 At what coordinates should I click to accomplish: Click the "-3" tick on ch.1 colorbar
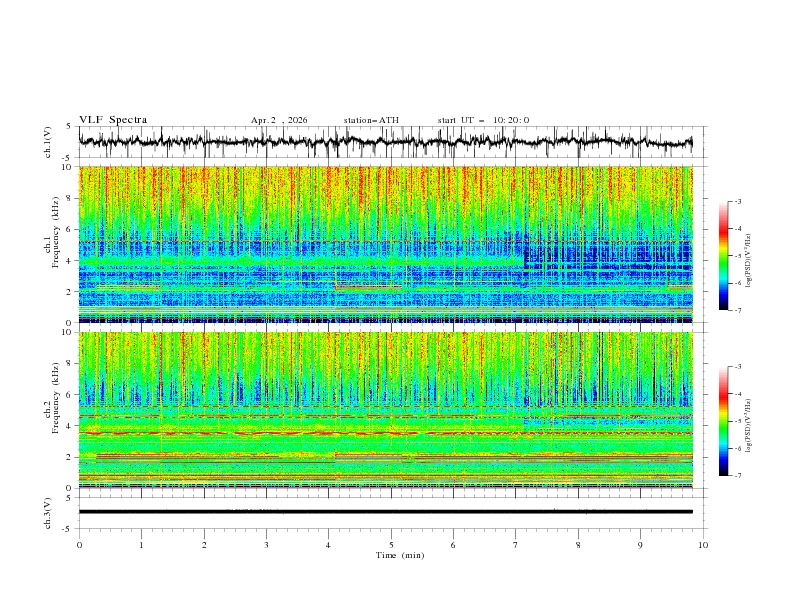pyautogui.click(x=737, y=202)
